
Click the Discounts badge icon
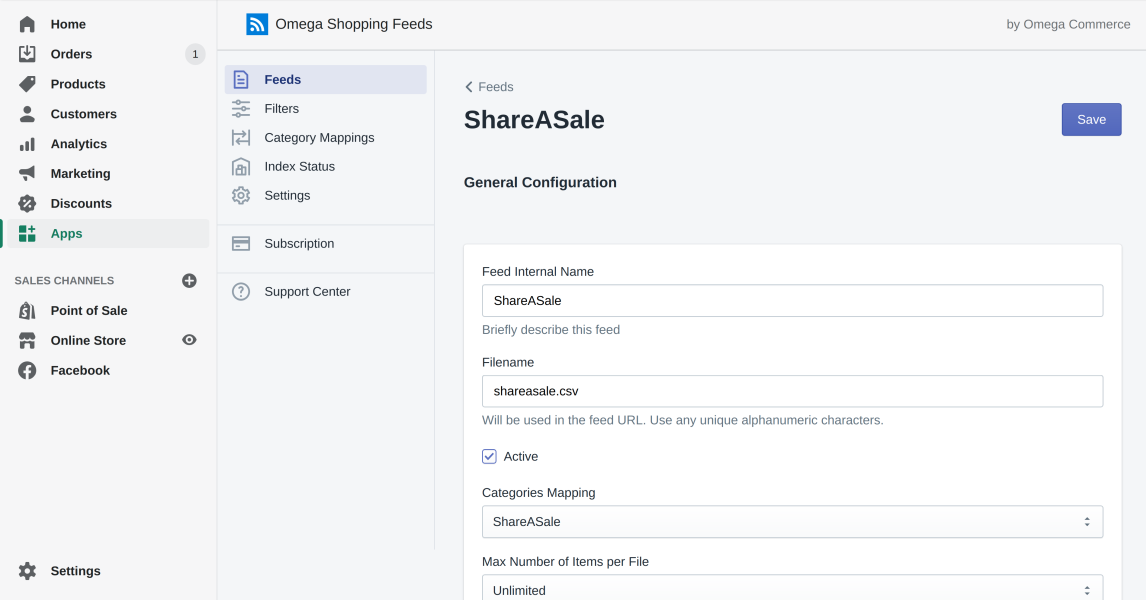(27, 204)
